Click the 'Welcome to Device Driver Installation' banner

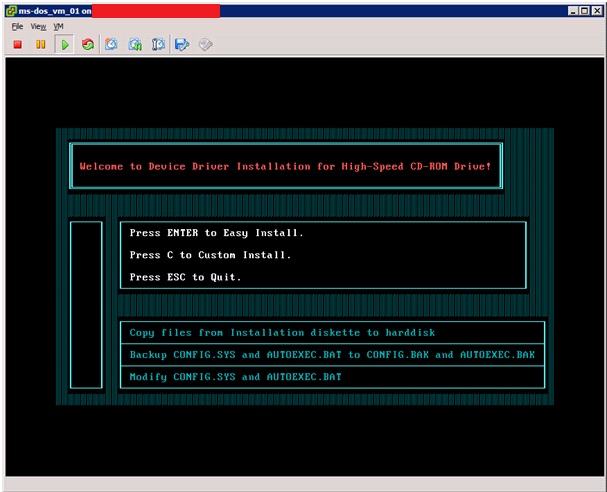[286, 166]
